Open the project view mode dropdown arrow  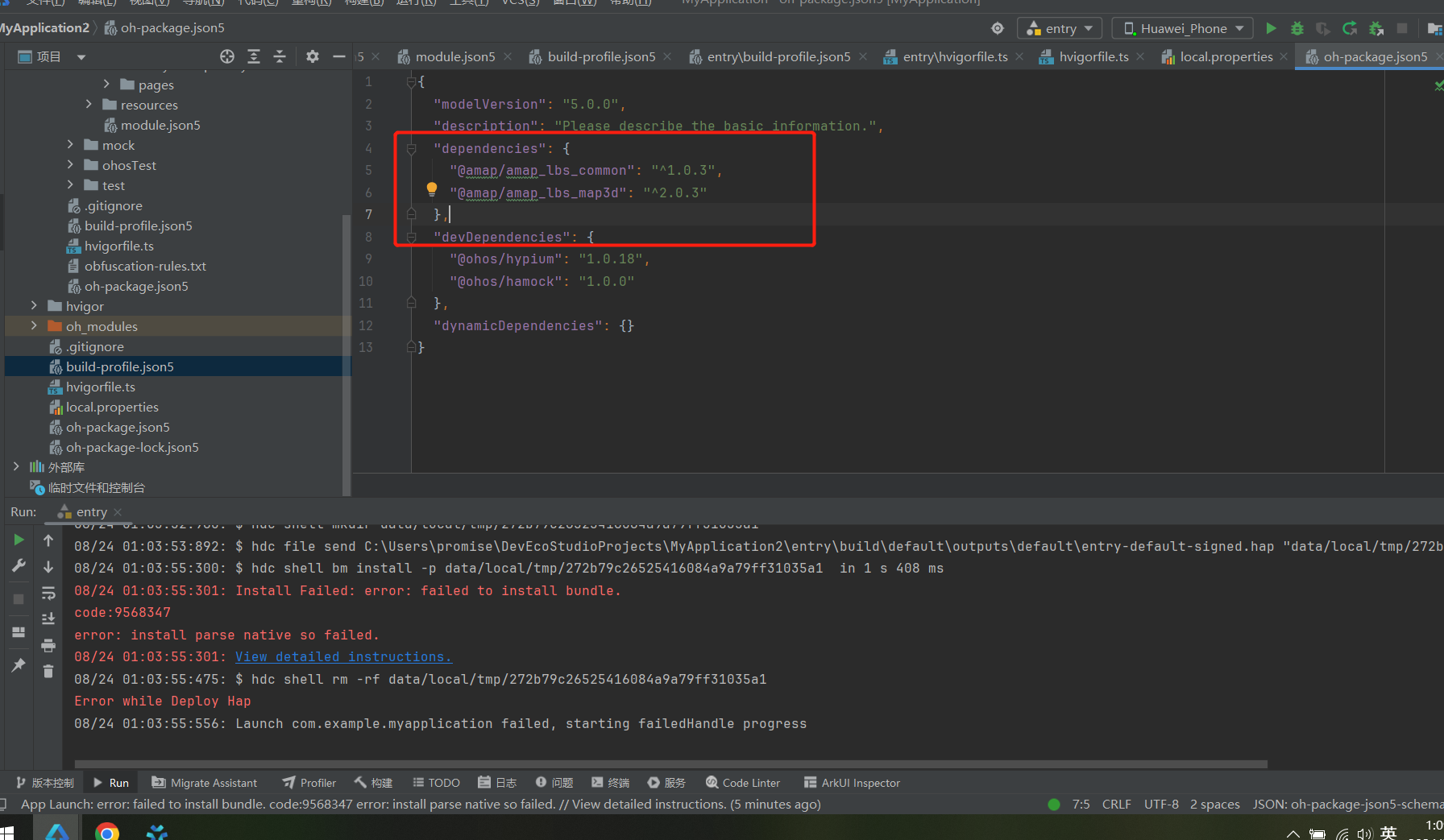click(x=81, y=57)
